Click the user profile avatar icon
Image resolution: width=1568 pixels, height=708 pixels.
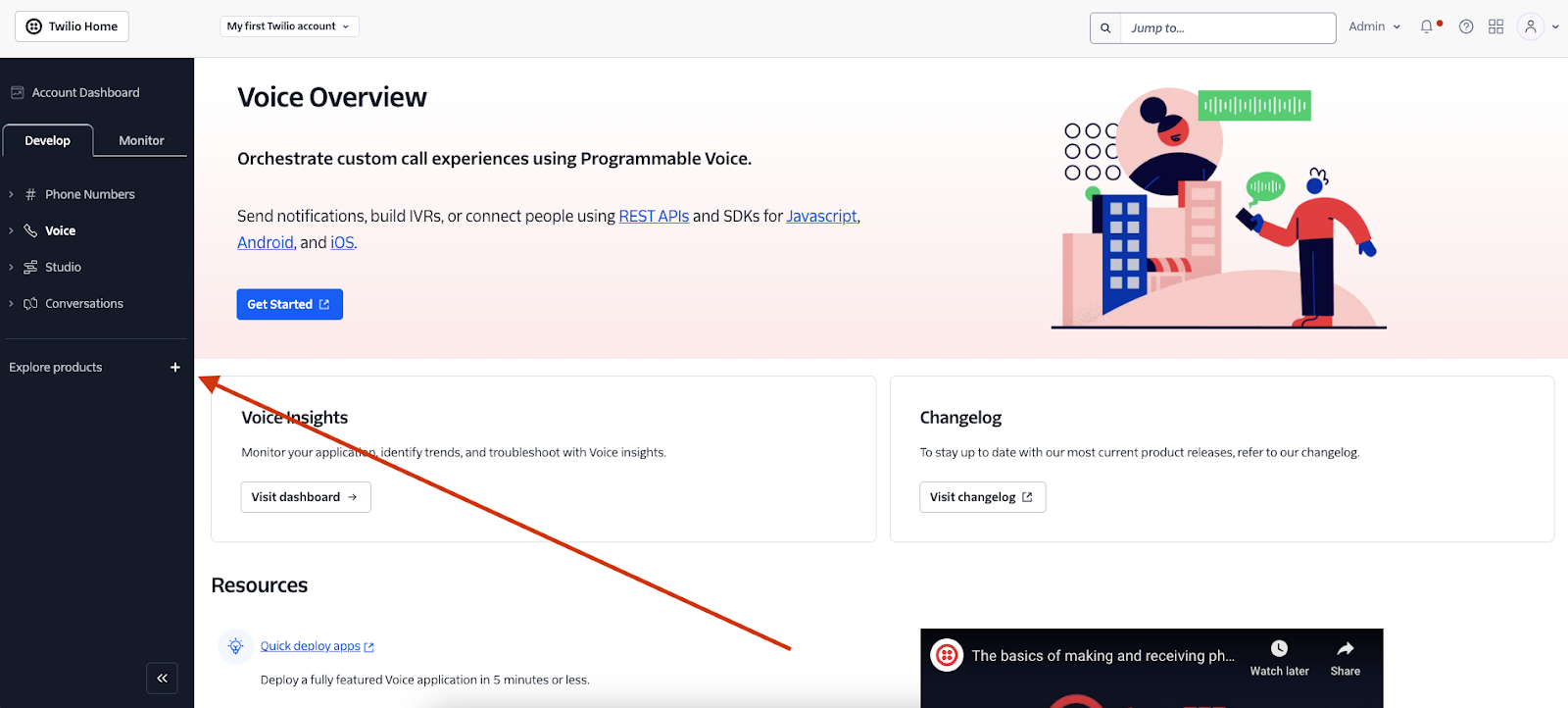(1531, 26)
